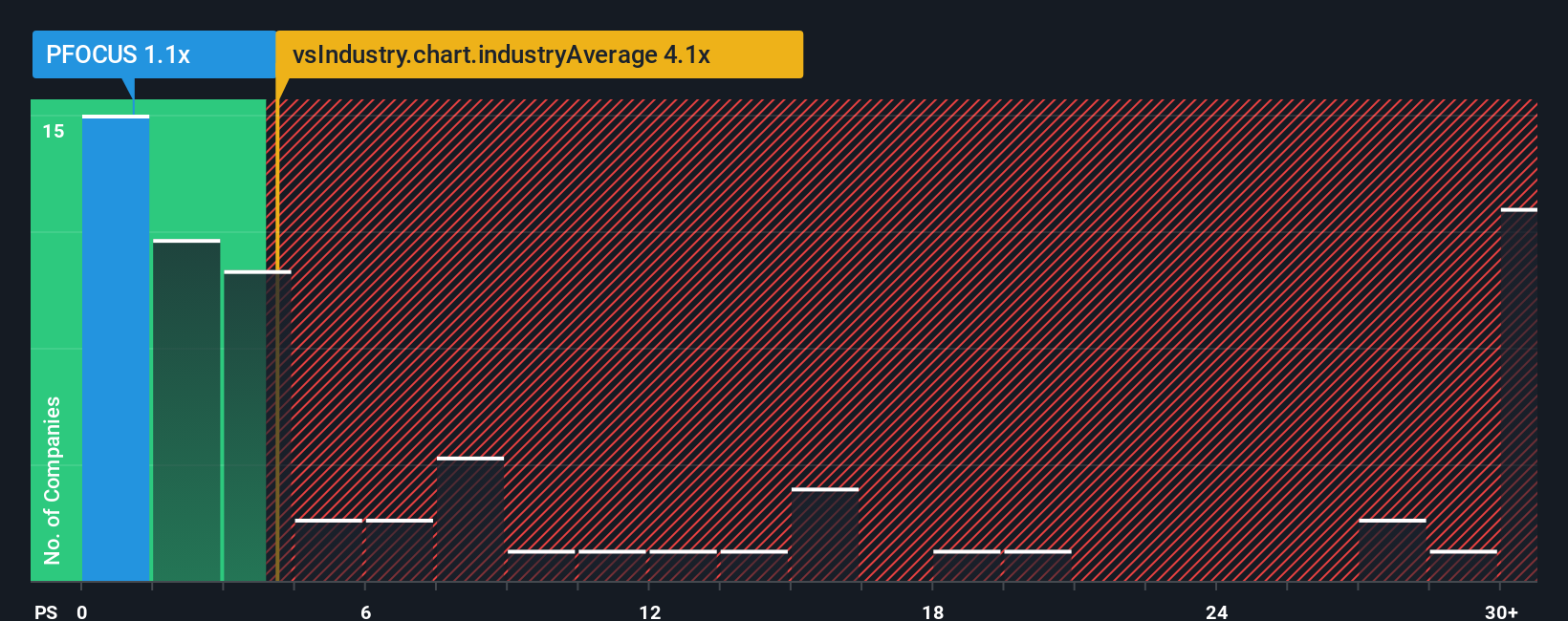1568x621 pixels.
Task: Click the x-axis label 24
Action: pyautogui.click(x=1216, y=612)
